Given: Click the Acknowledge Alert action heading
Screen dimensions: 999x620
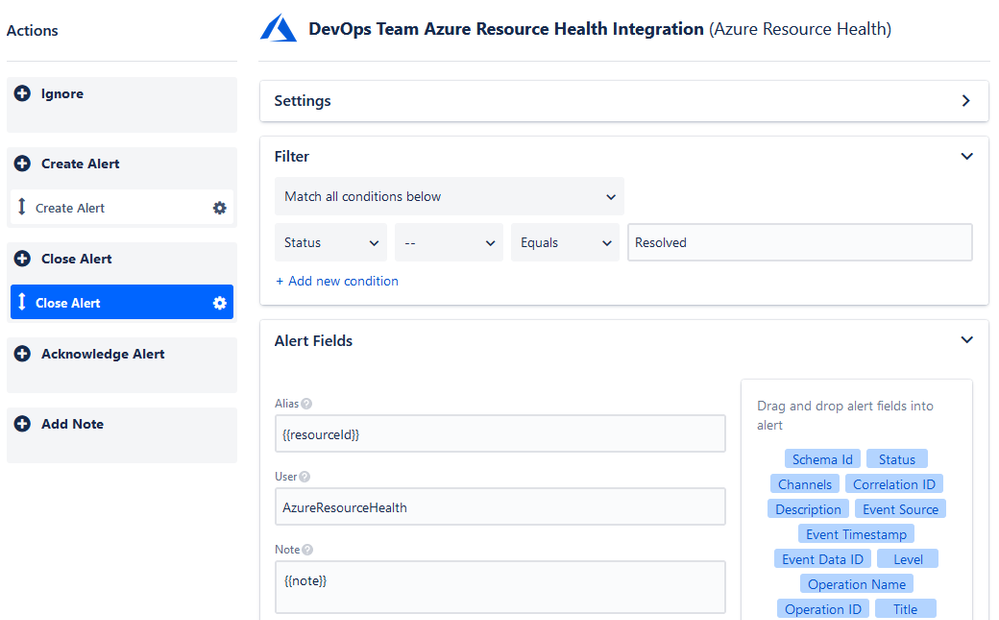Looking at the screenshot, I should [x=103, y=354].
